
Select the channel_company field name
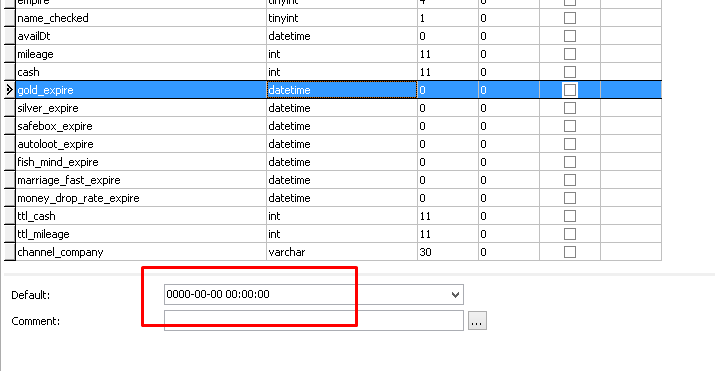tap(60, 252)
